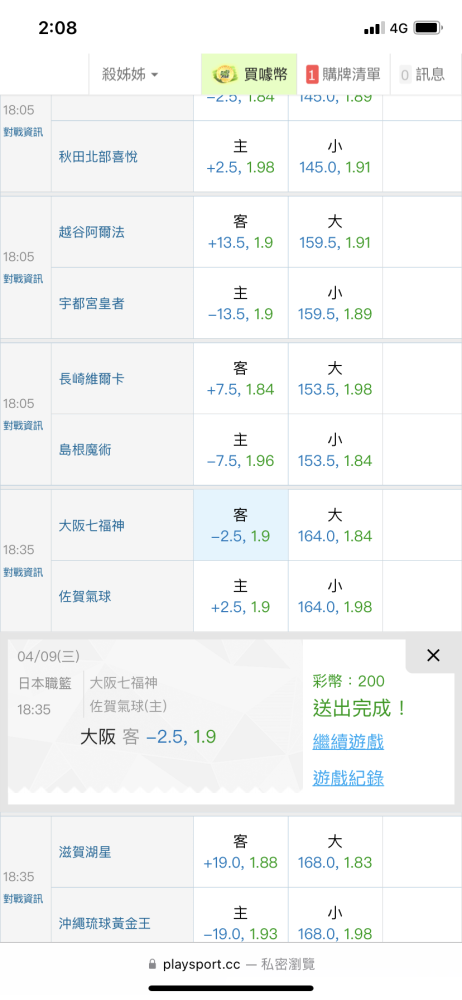This screenshot has width=462, height=1000.
Task: Select 佐賀氣球 主 +2.5, 1.9 pick
Action: (x=241, y=596)
